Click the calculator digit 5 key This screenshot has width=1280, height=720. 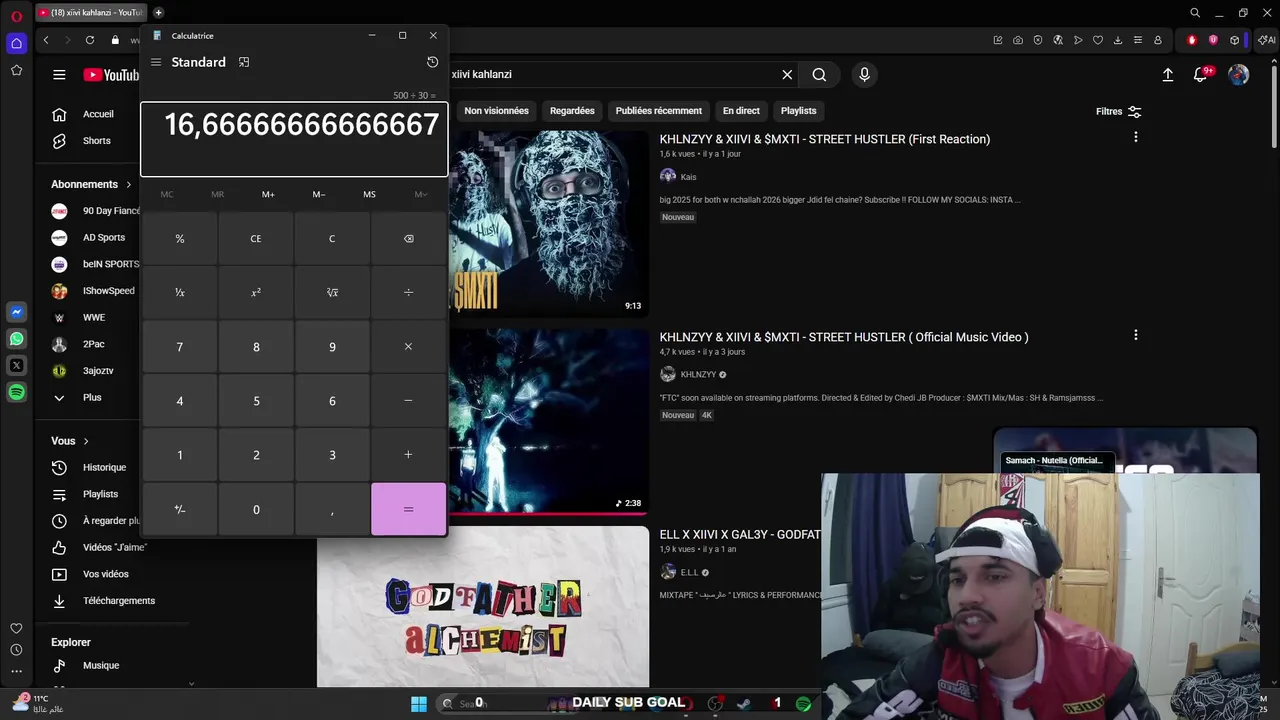[256, 401]
